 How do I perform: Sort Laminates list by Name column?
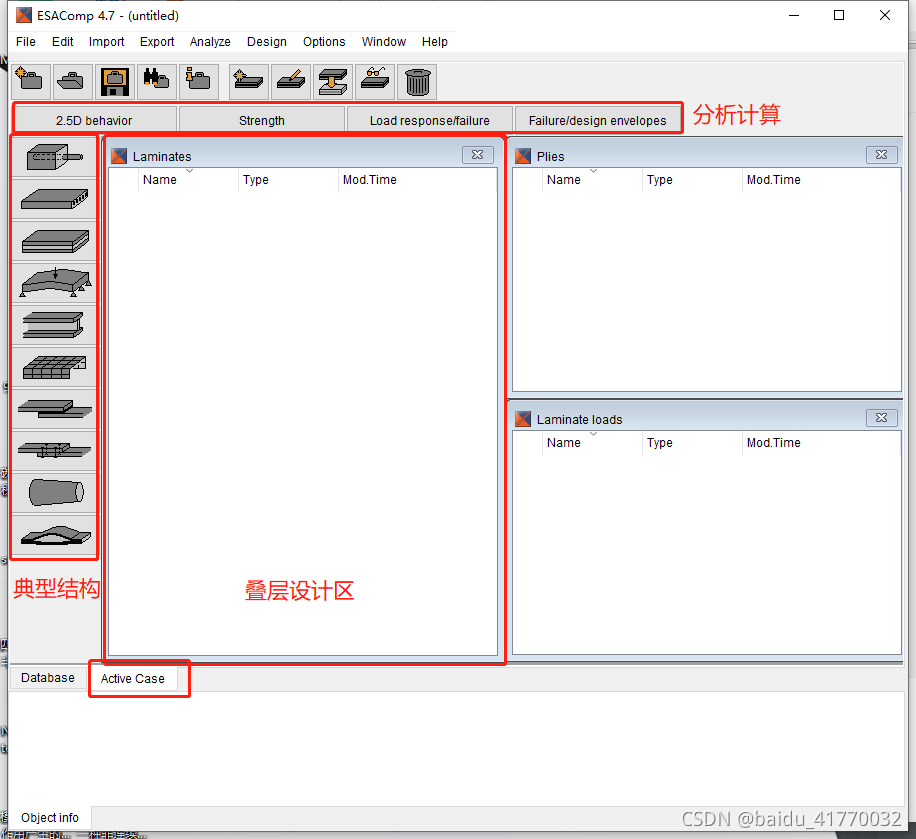click(189, 179)
